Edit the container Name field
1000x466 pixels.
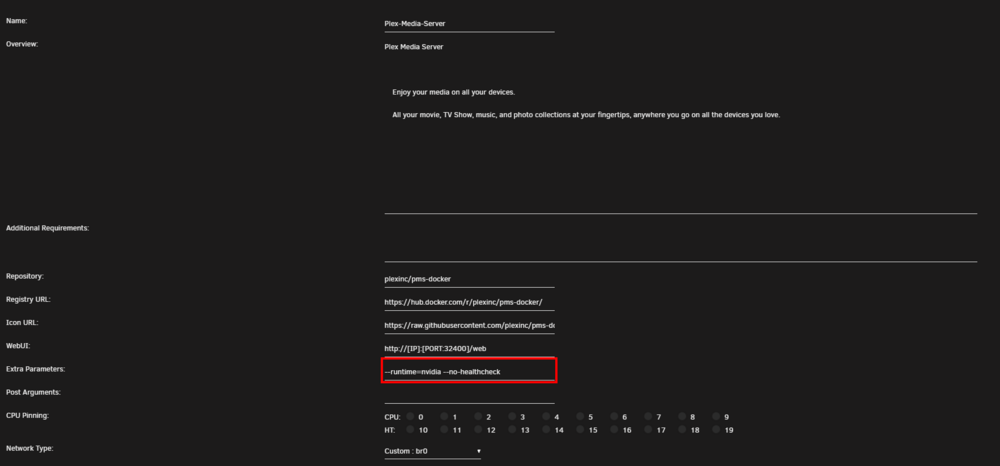pos(469,24)
